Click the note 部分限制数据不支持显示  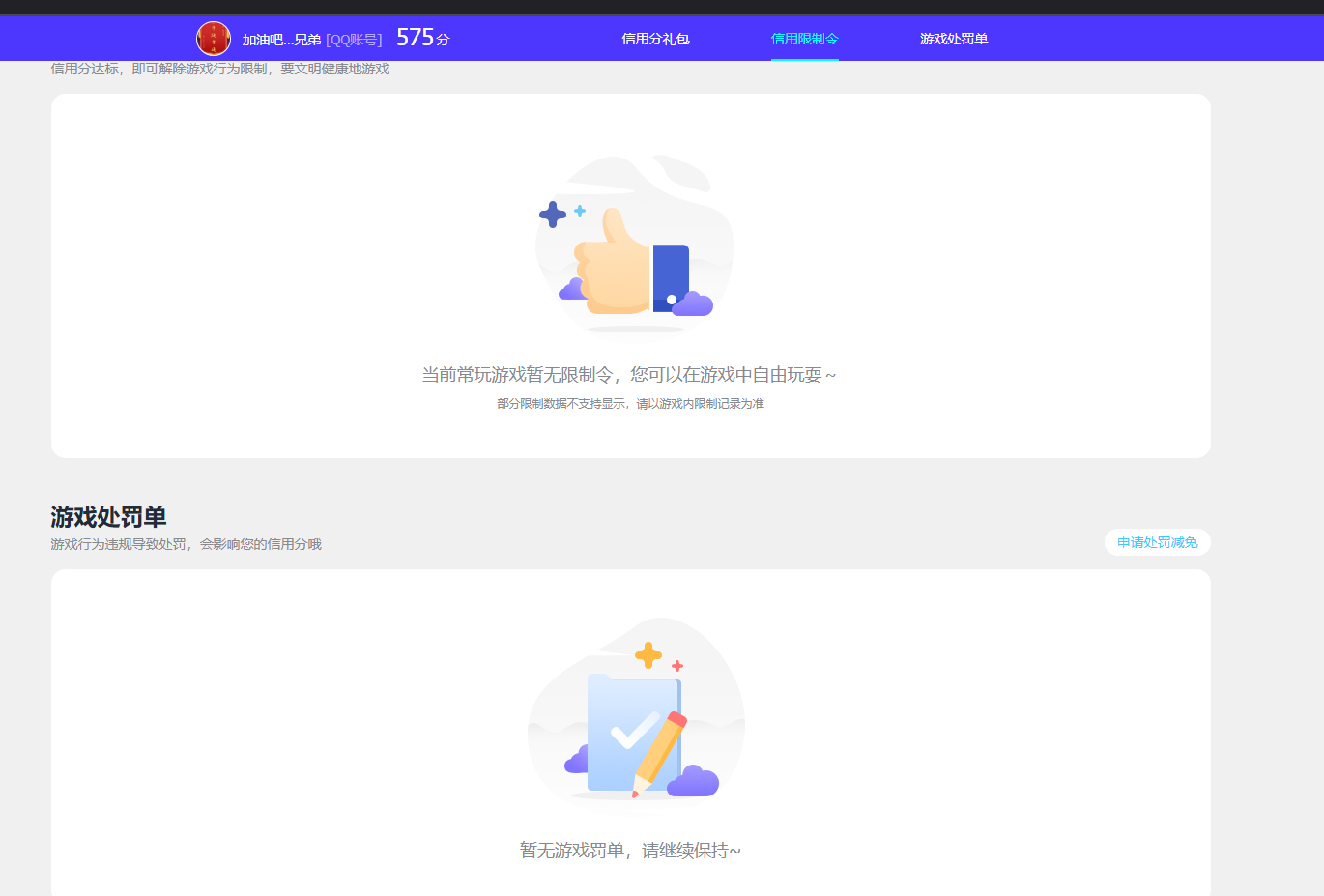[x=562, y=404]
